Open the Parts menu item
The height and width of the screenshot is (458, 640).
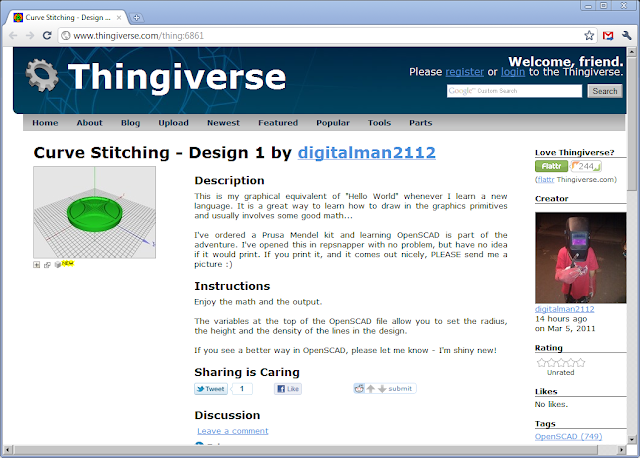tap(420, 123)
